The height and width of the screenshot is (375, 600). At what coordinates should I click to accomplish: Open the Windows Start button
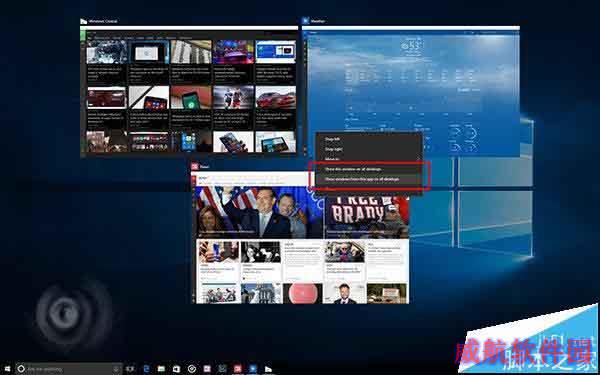7,369
